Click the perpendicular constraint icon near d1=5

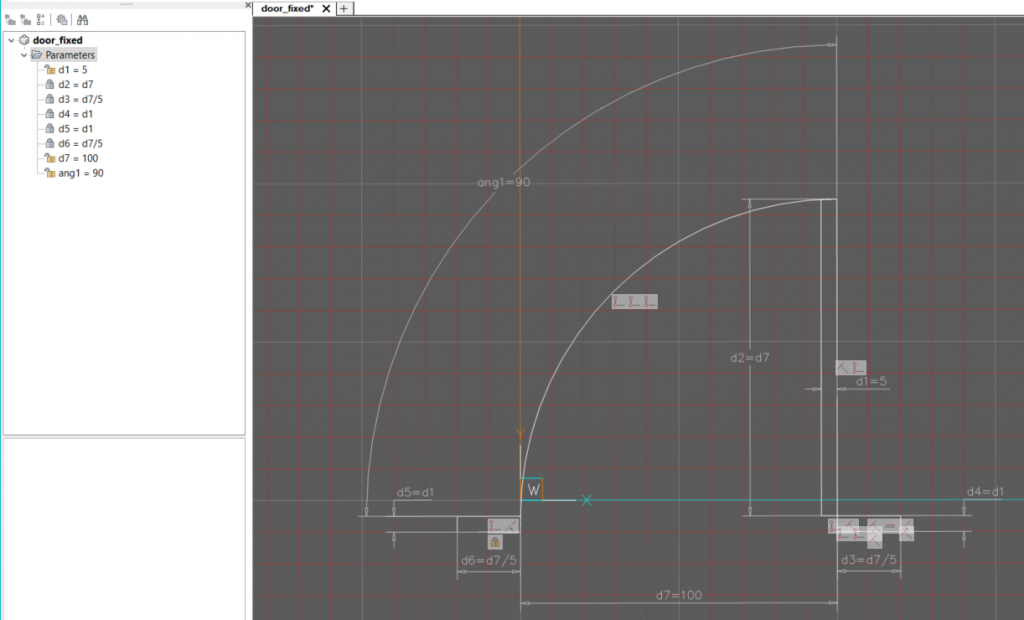tap(843, 368)
